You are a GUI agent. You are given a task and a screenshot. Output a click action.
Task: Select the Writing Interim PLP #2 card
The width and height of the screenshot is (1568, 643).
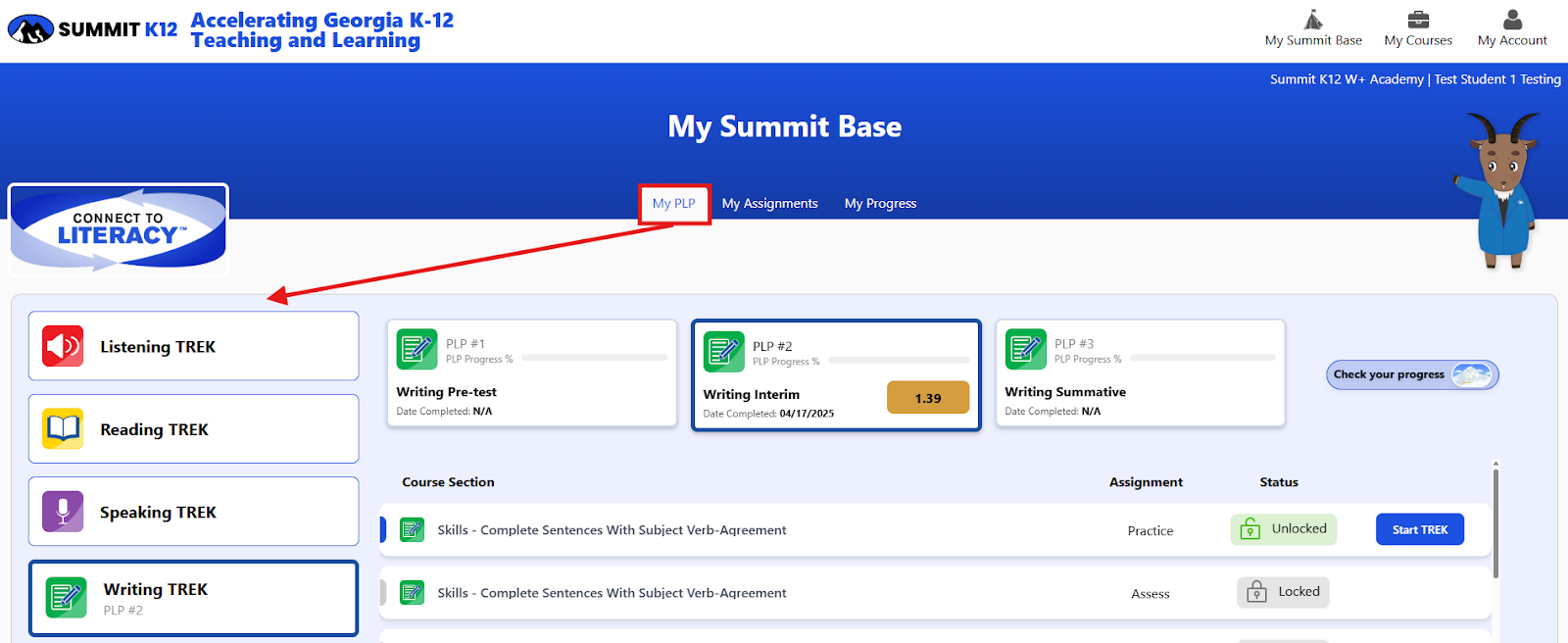pyautogui.click(x=837, y=375)
